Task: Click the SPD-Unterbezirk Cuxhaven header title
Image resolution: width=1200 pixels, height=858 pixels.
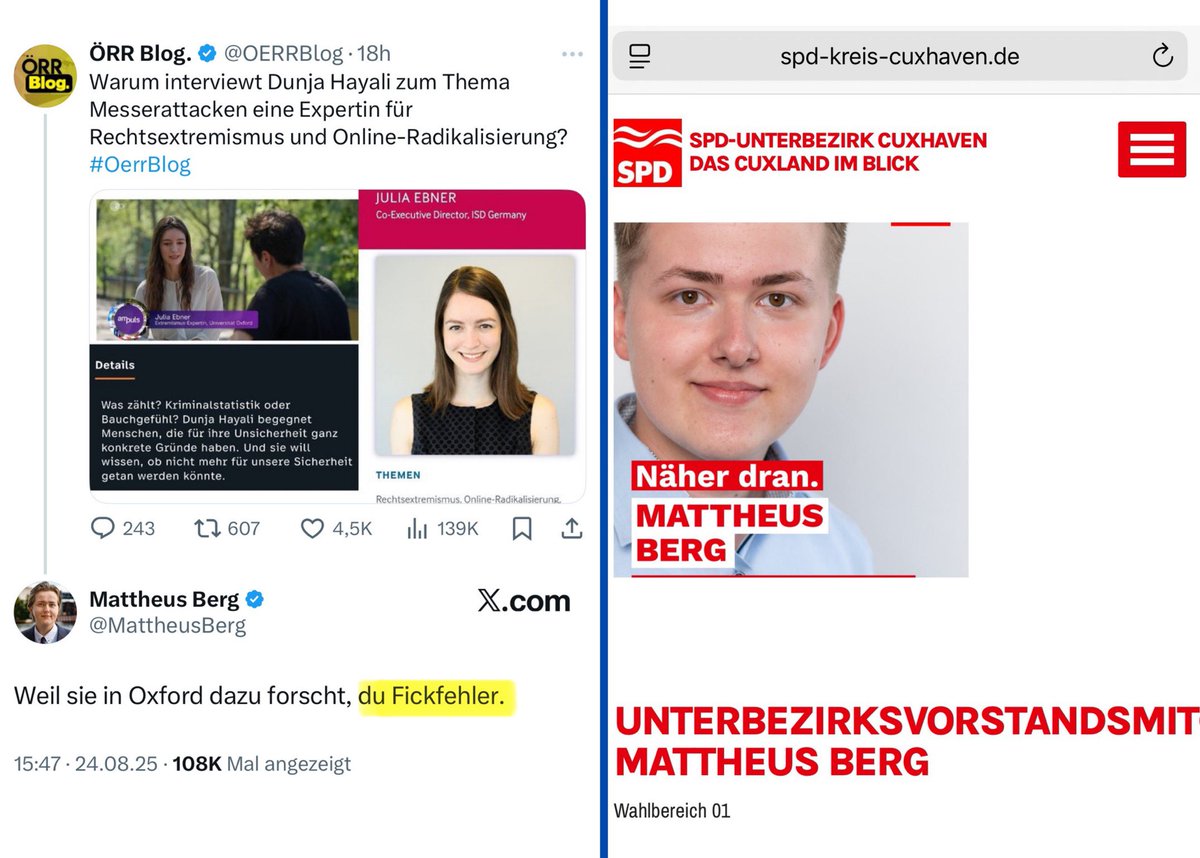Action: [x=838, y=151]
